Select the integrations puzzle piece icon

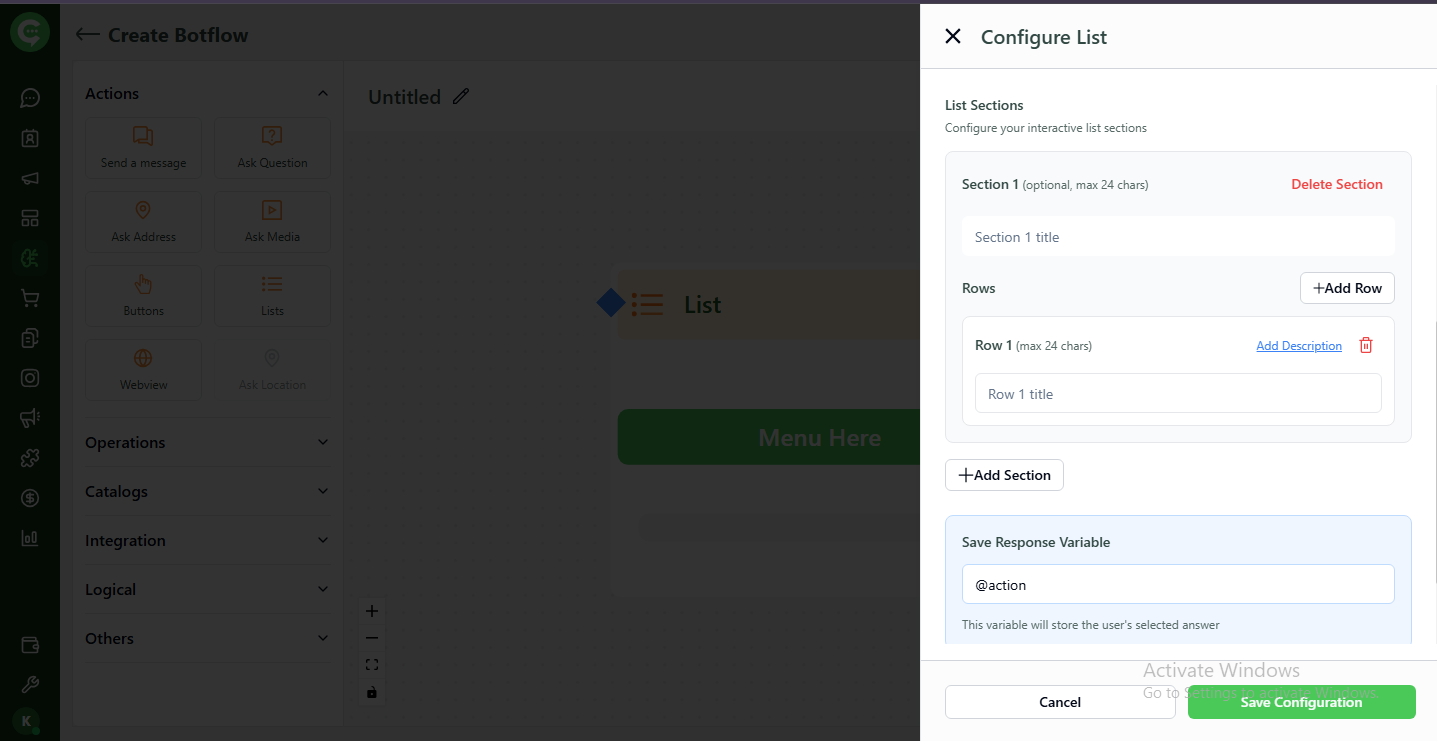(x=29, y=457)
